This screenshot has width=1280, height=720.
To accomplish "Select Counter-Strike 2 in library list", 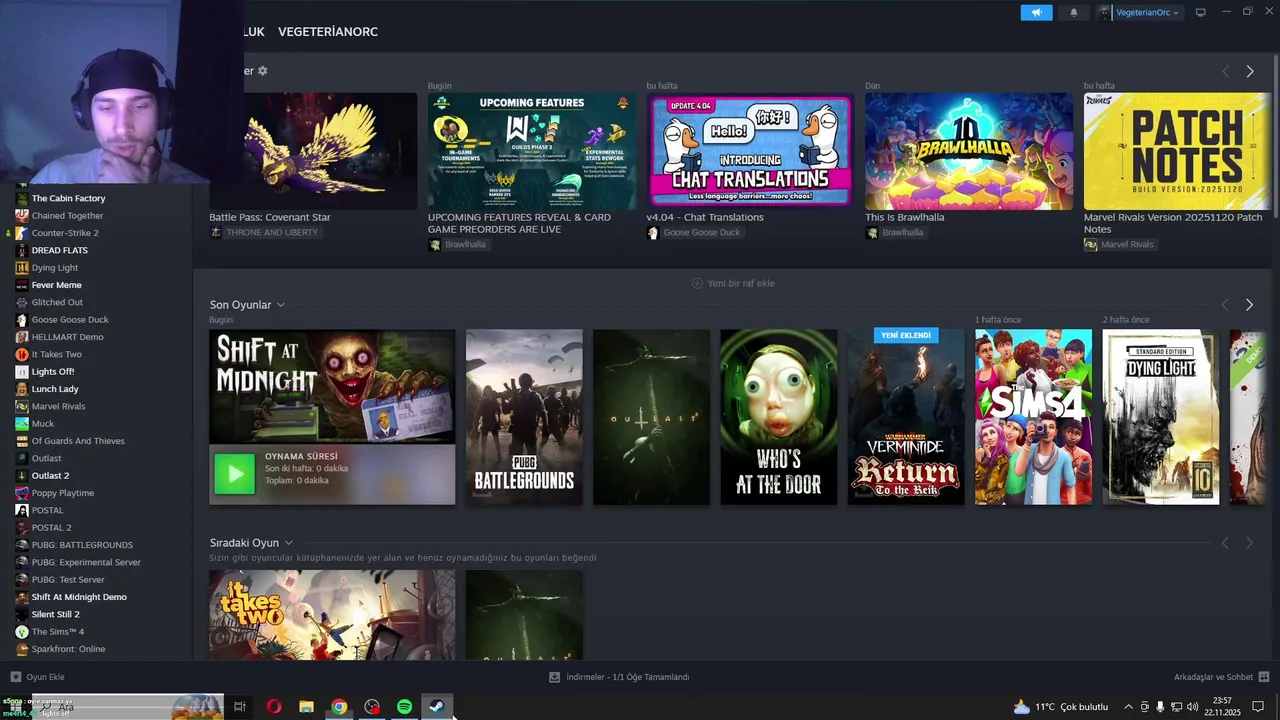I will pos(65,233).
